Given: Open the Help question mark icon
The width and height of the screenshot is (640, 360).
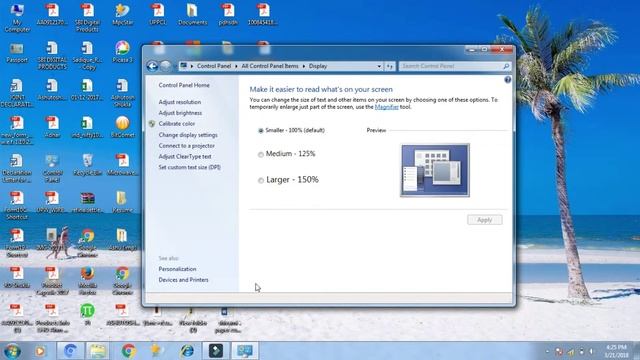Looking at the screenshot, I should (507, 80).
